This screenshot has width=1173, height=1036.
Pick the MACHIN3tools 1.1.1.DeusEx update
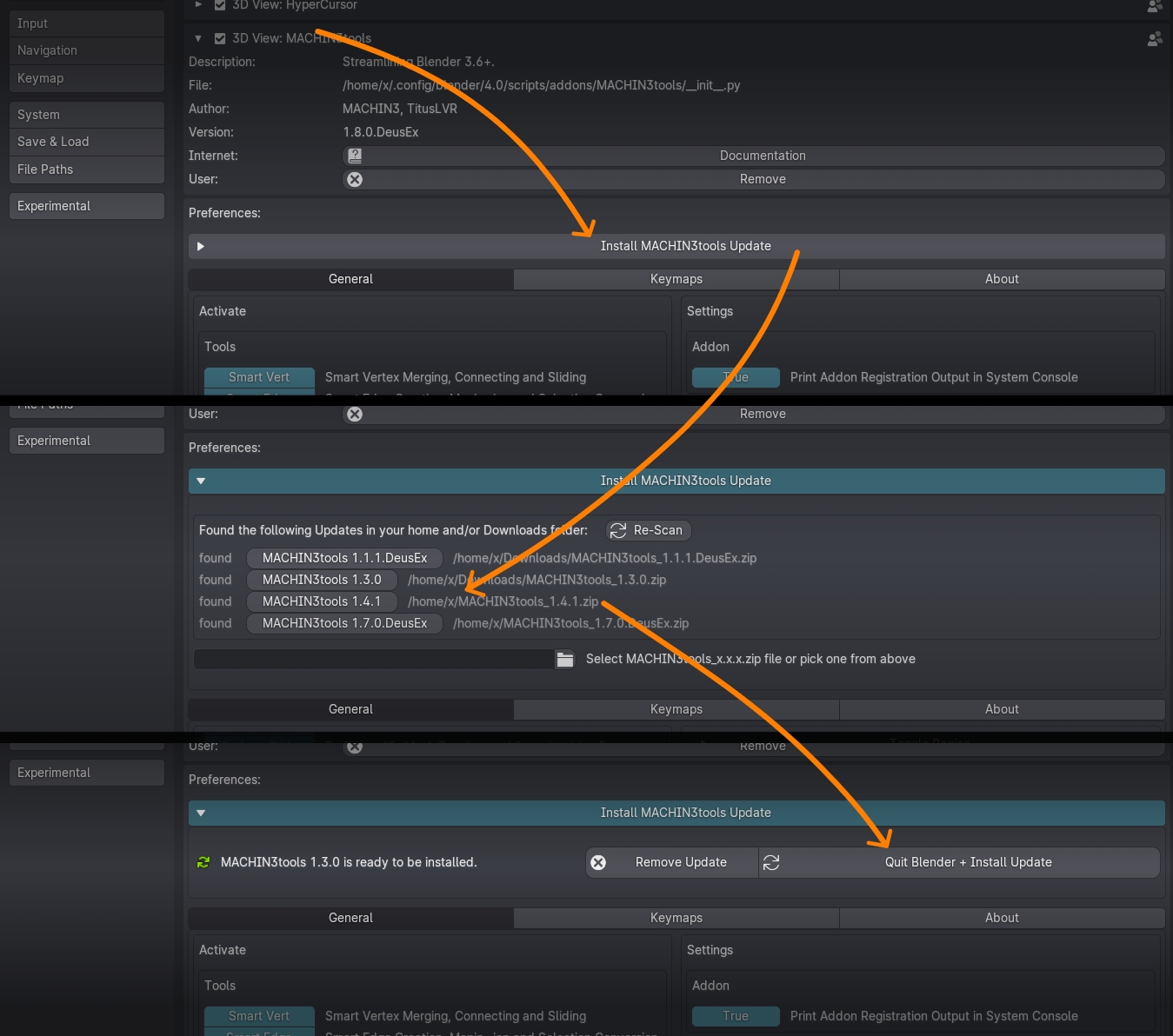tap(344, 558)
